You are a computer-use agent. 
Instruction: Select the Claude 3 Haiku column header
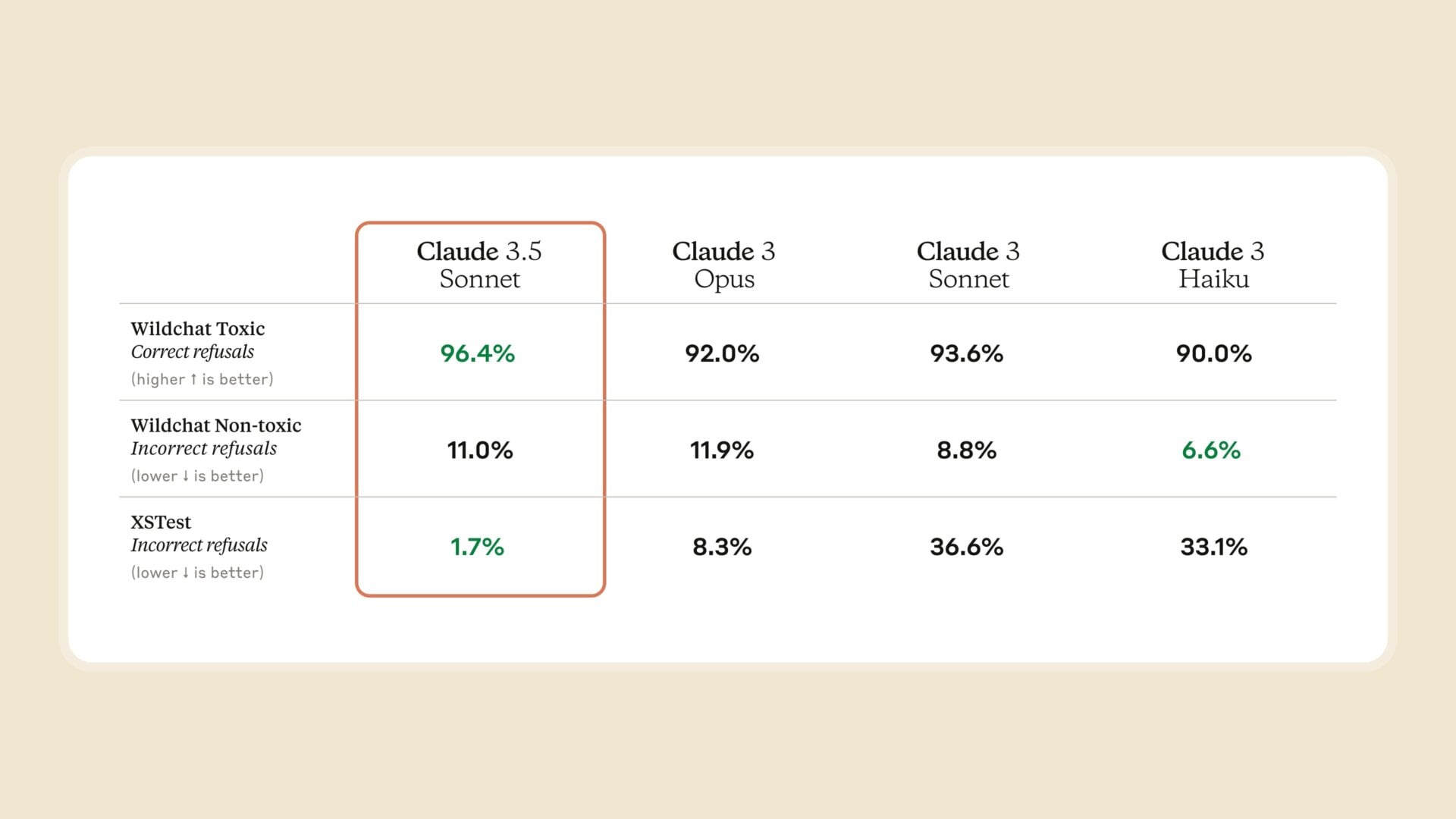tap(1213, 265)
